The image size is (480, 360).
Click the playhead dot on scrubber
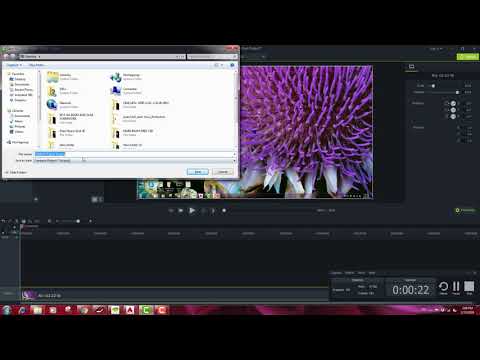click(x=224, y=211)
